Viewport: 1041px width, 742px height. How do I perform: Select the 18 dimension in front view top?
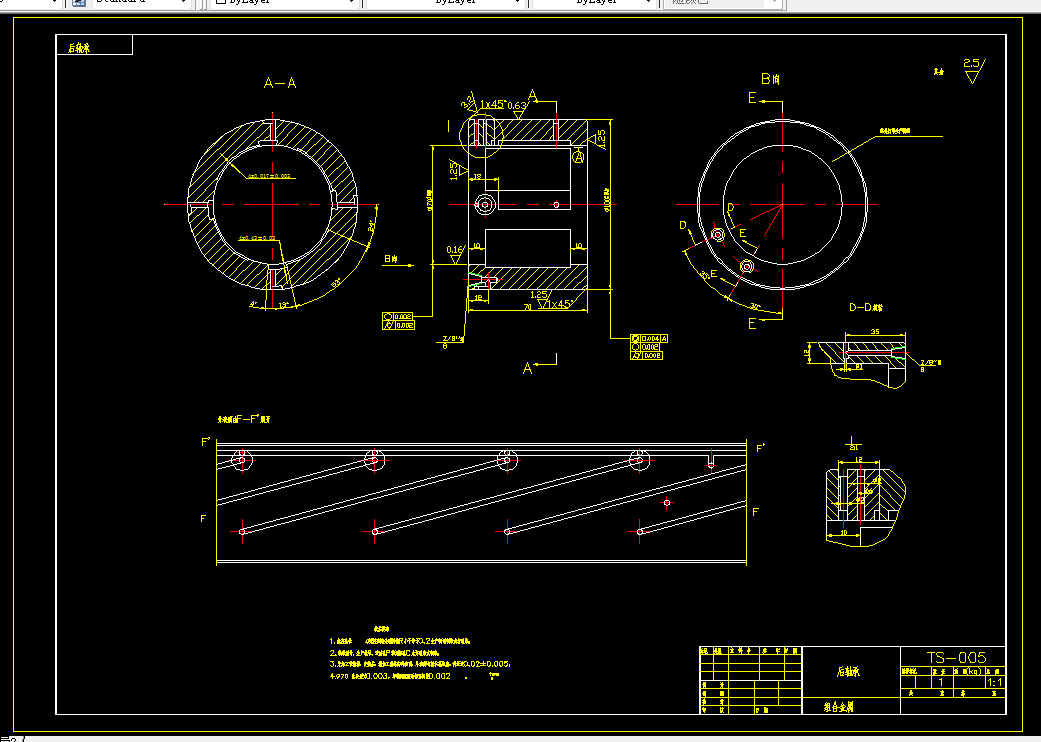pos(477,177)
